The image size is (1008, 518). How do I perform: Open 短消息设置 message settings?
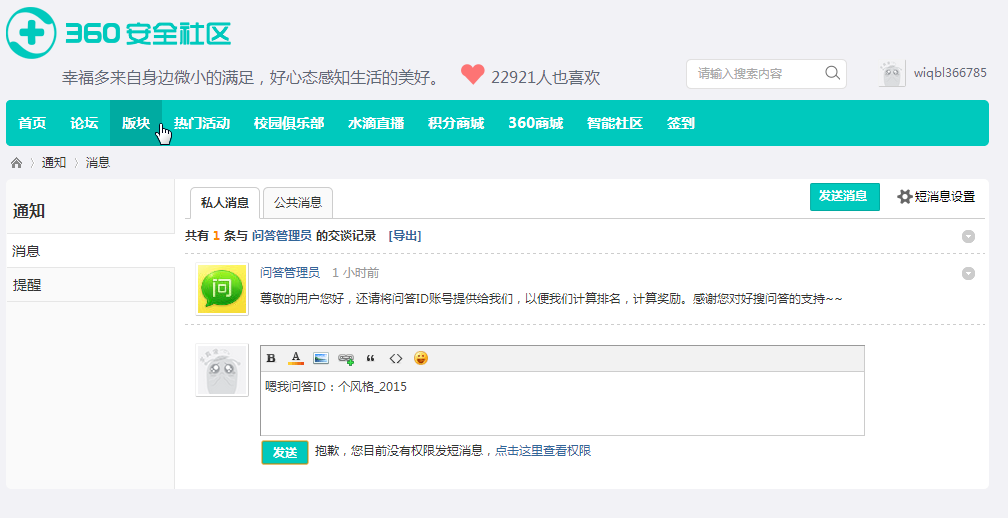tap(936, 197)
